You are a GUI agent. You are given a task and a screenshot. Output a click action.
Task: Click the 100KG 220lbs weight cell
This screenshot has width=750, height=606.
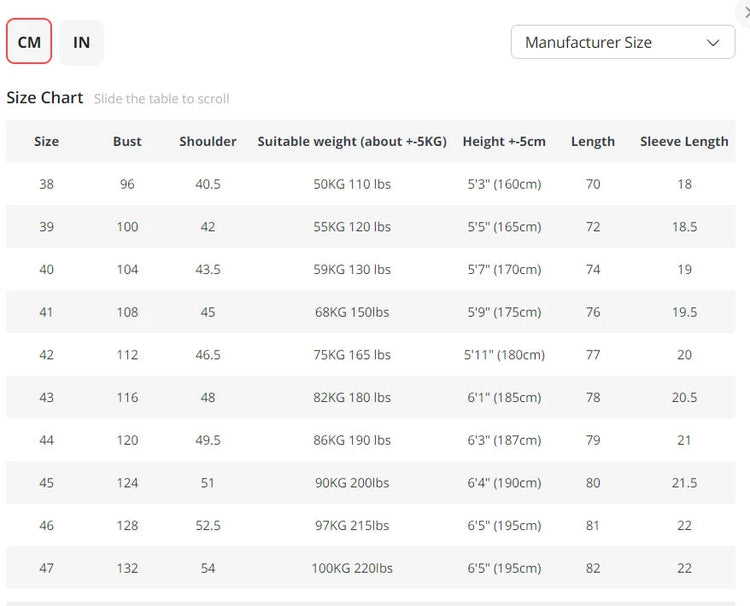(352, 568)
